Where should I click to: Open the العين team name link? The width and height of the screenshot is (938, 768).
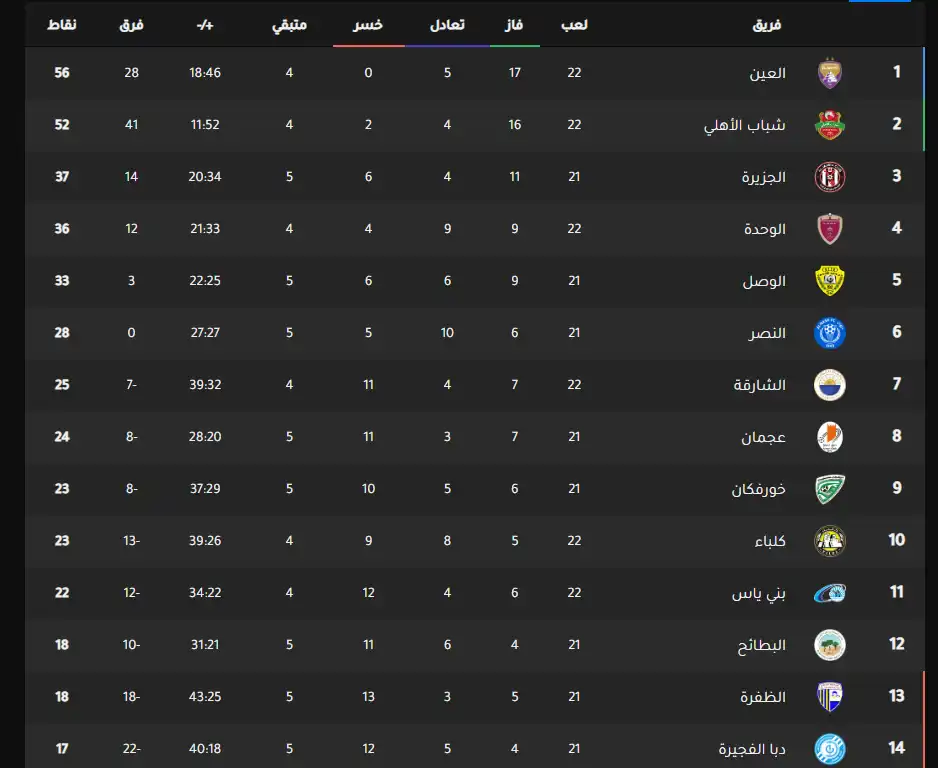[x=768, y=73]
